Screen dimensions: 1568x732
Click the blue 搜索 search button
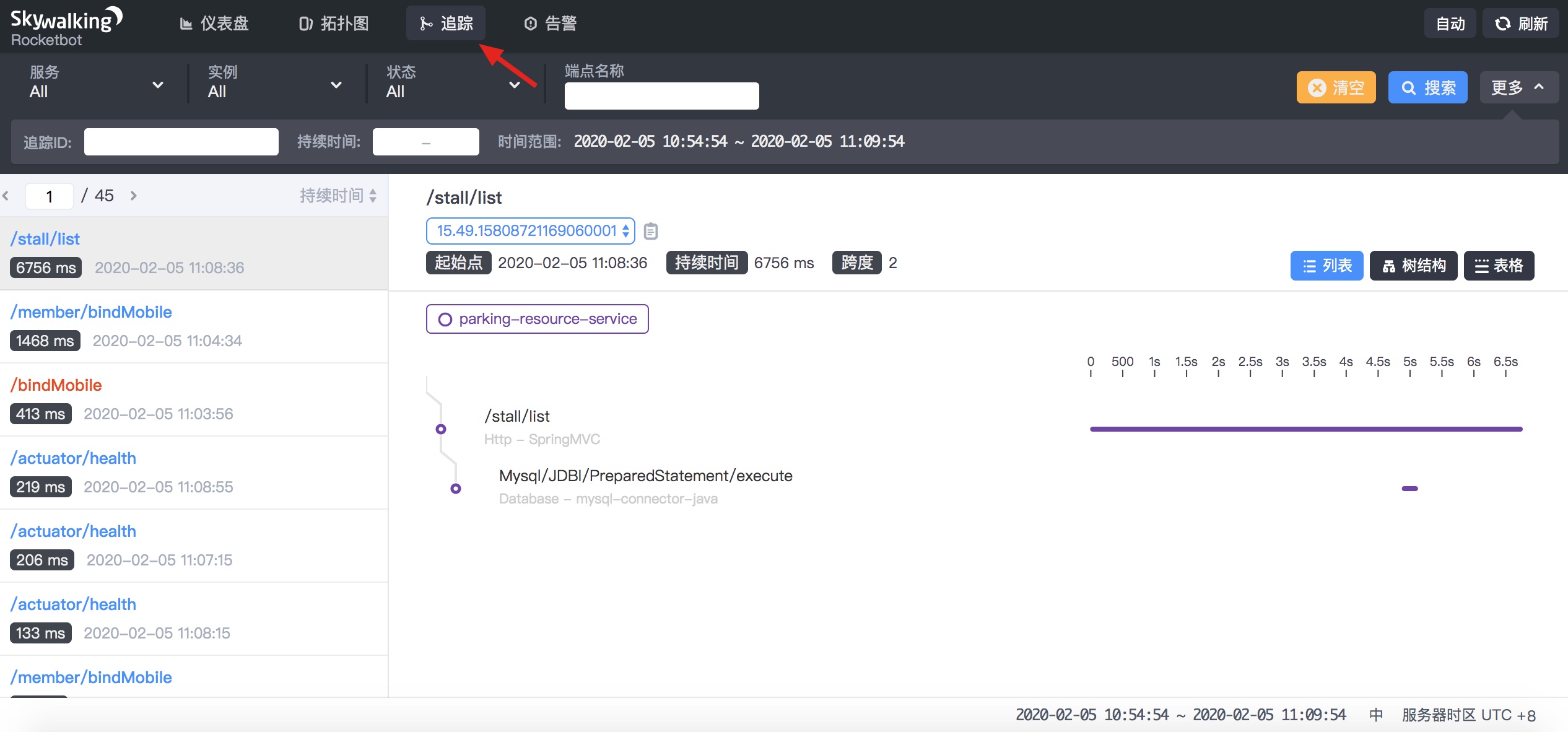[1427, 87]
